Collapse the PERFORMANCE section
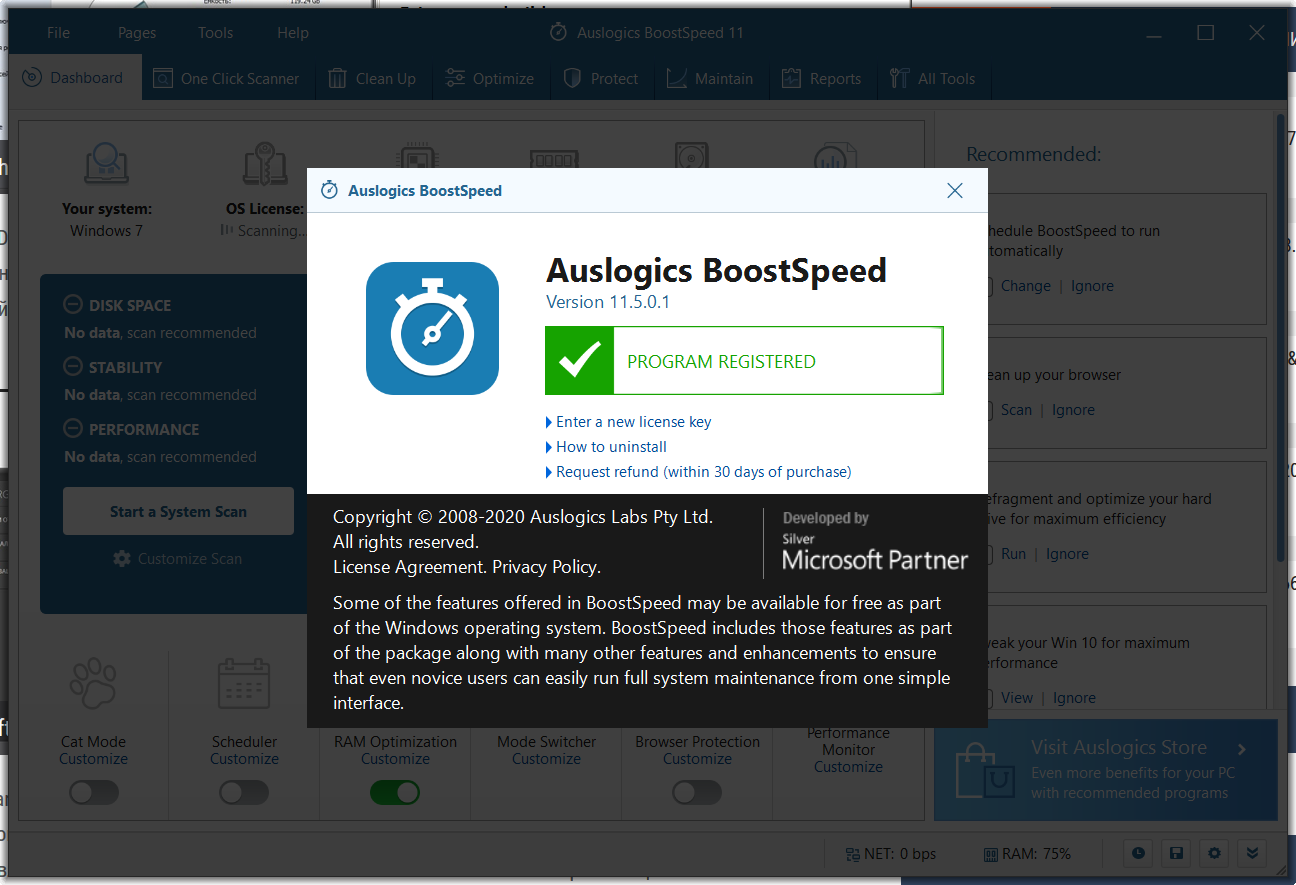The image size is (1296, 885). coord(72,429)
